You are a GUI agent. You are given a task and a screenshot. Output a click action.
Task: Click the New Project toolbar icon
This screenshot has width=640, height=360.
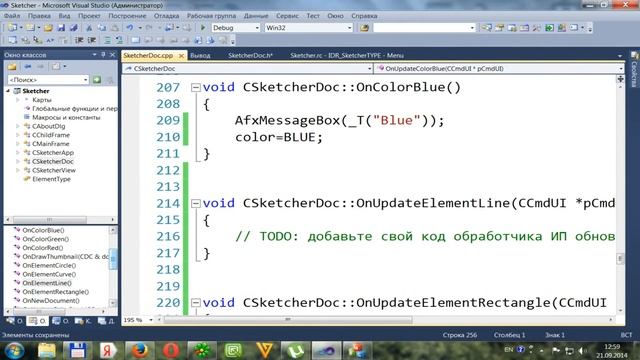pyautogui.click(x=12, y=28)
